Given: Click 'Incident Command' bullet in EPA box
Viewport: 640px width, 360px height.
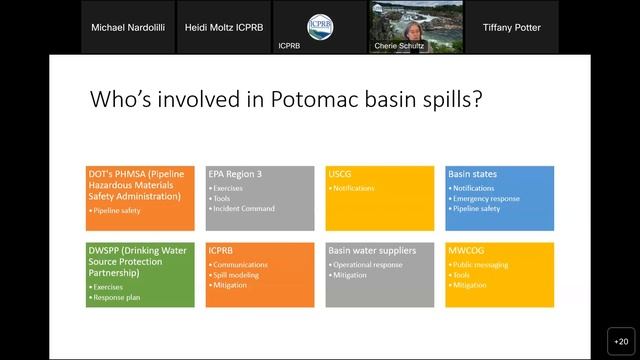Looking at the screenshot, I should 244,209.
